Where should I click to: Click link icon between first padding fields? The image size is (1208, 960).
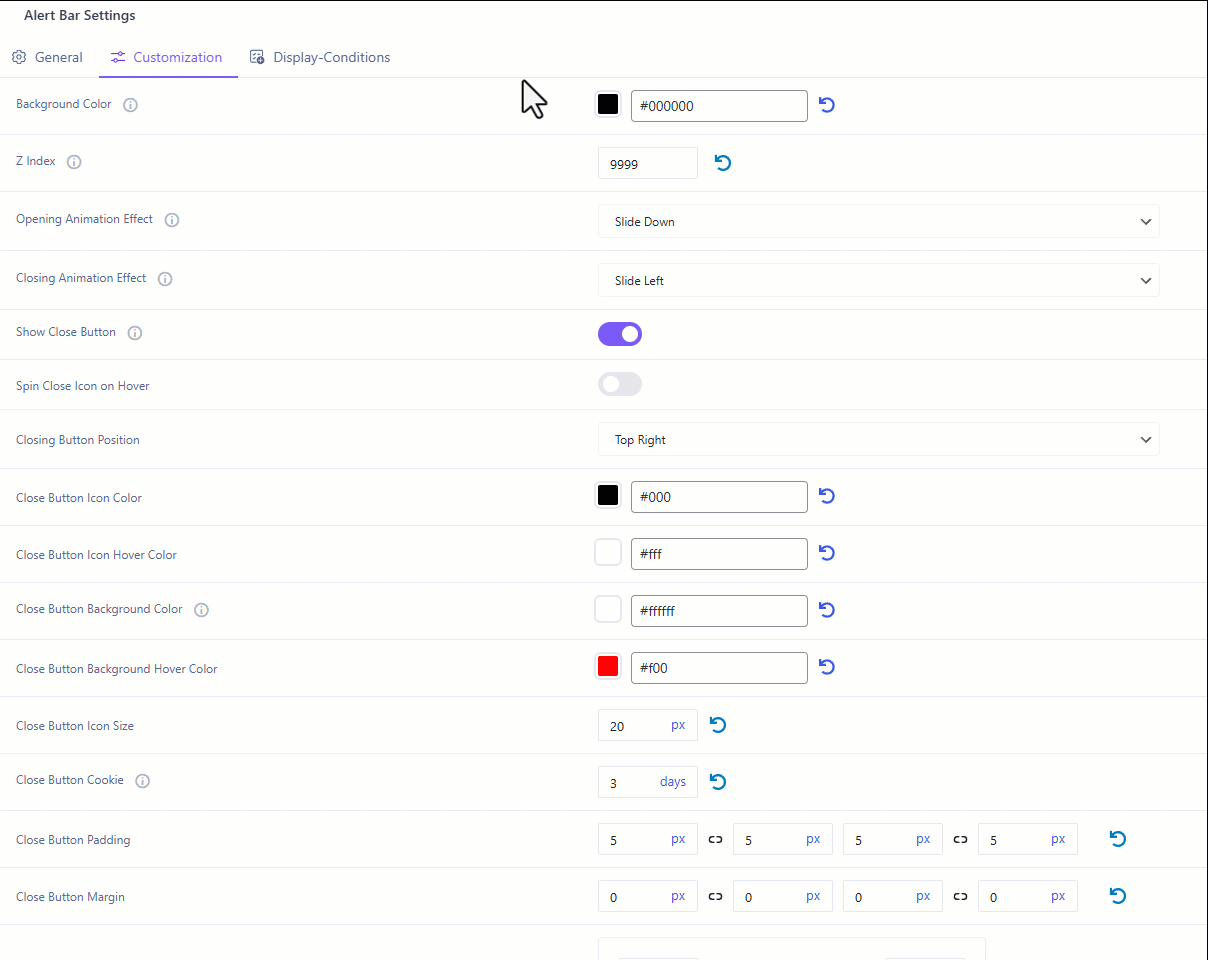click(715, 840)
